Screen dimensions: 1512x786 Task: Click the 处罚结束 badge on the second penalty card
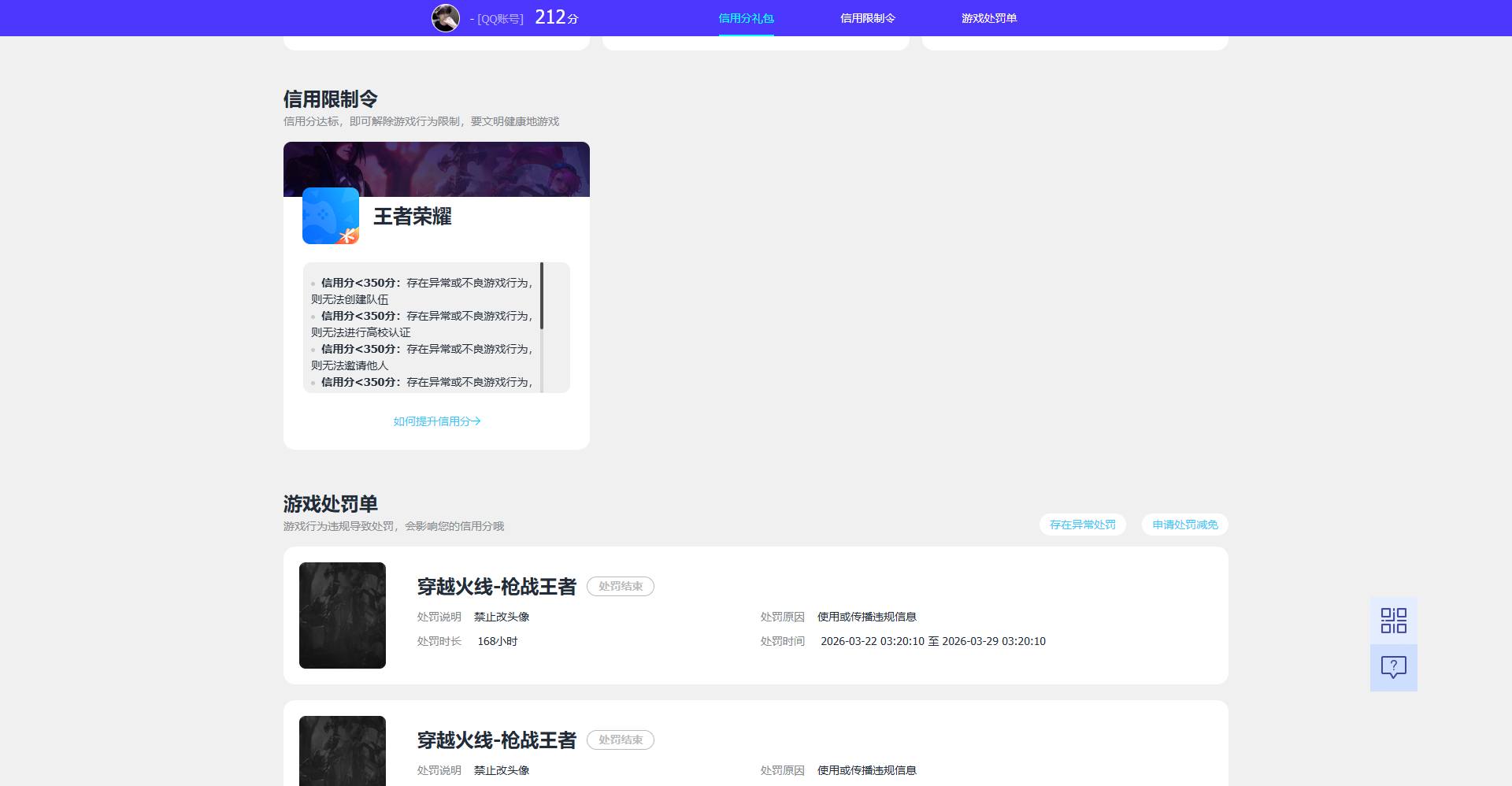pyautogui.click(x=621, y=740)
